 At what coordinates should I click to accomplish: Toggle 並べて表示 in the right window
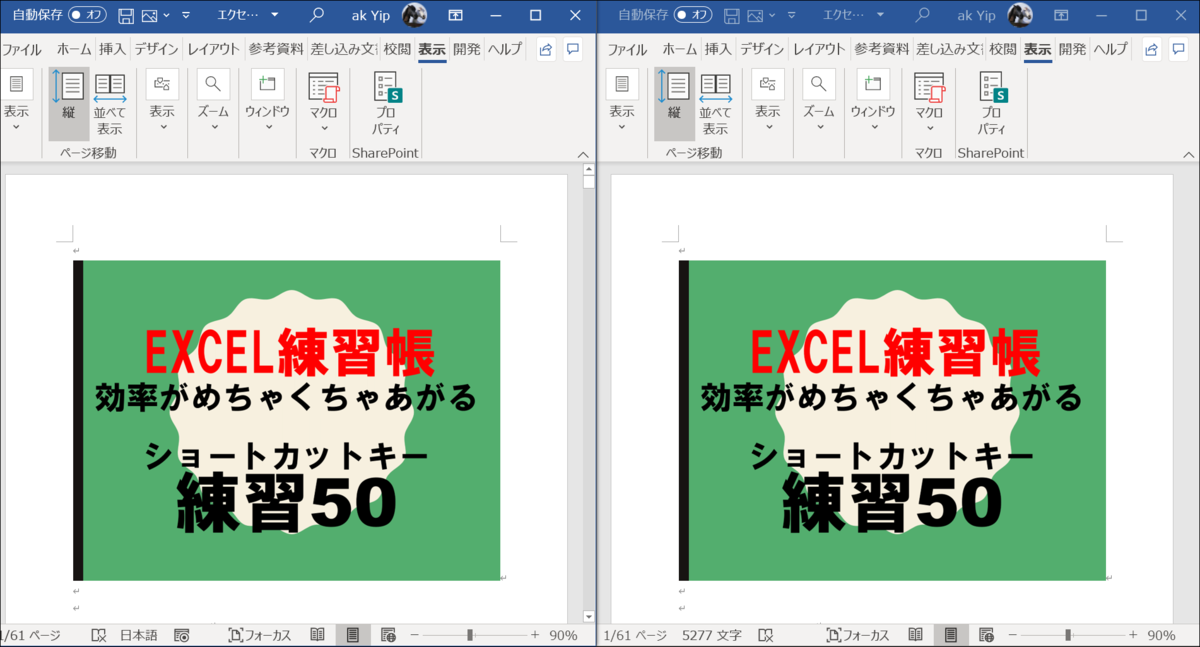tap(715, 103)
